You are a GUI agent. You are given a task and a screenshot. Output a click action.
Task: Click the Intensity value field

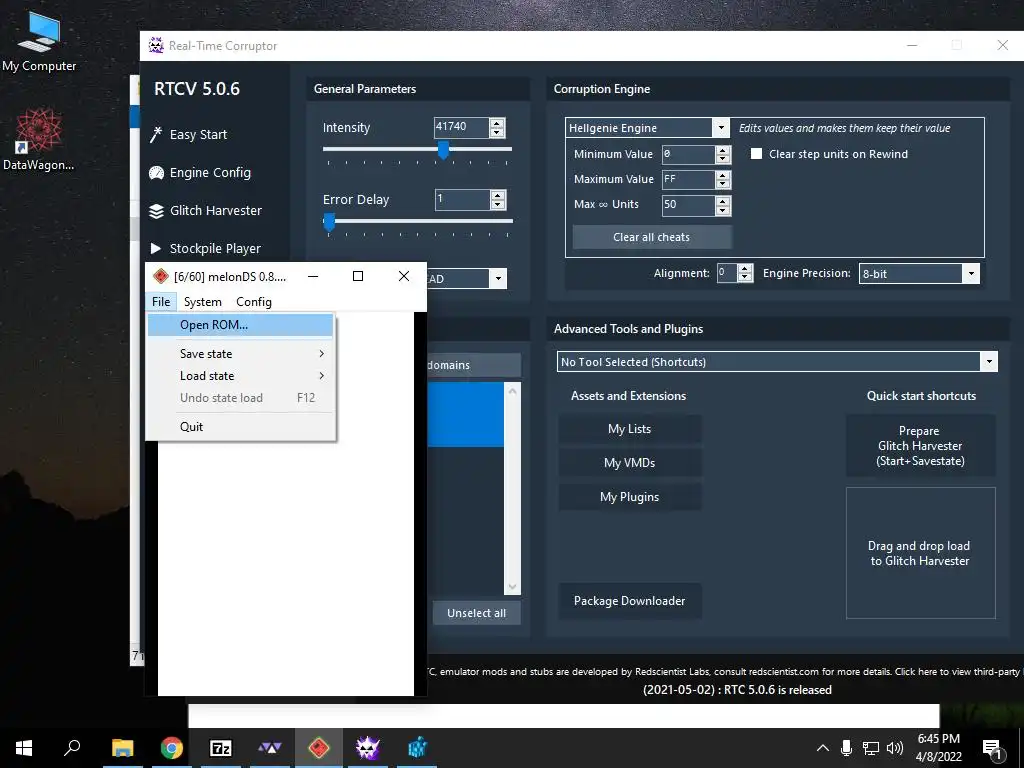click(461, 127)
